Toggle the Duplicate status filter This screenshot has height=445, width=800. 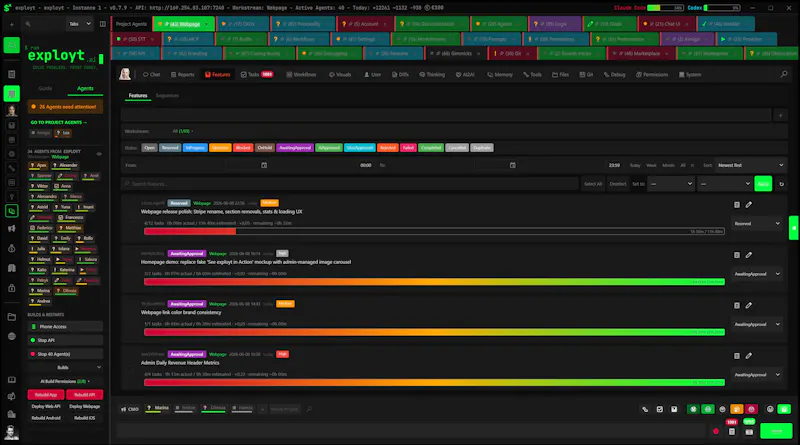pos(482,148)
